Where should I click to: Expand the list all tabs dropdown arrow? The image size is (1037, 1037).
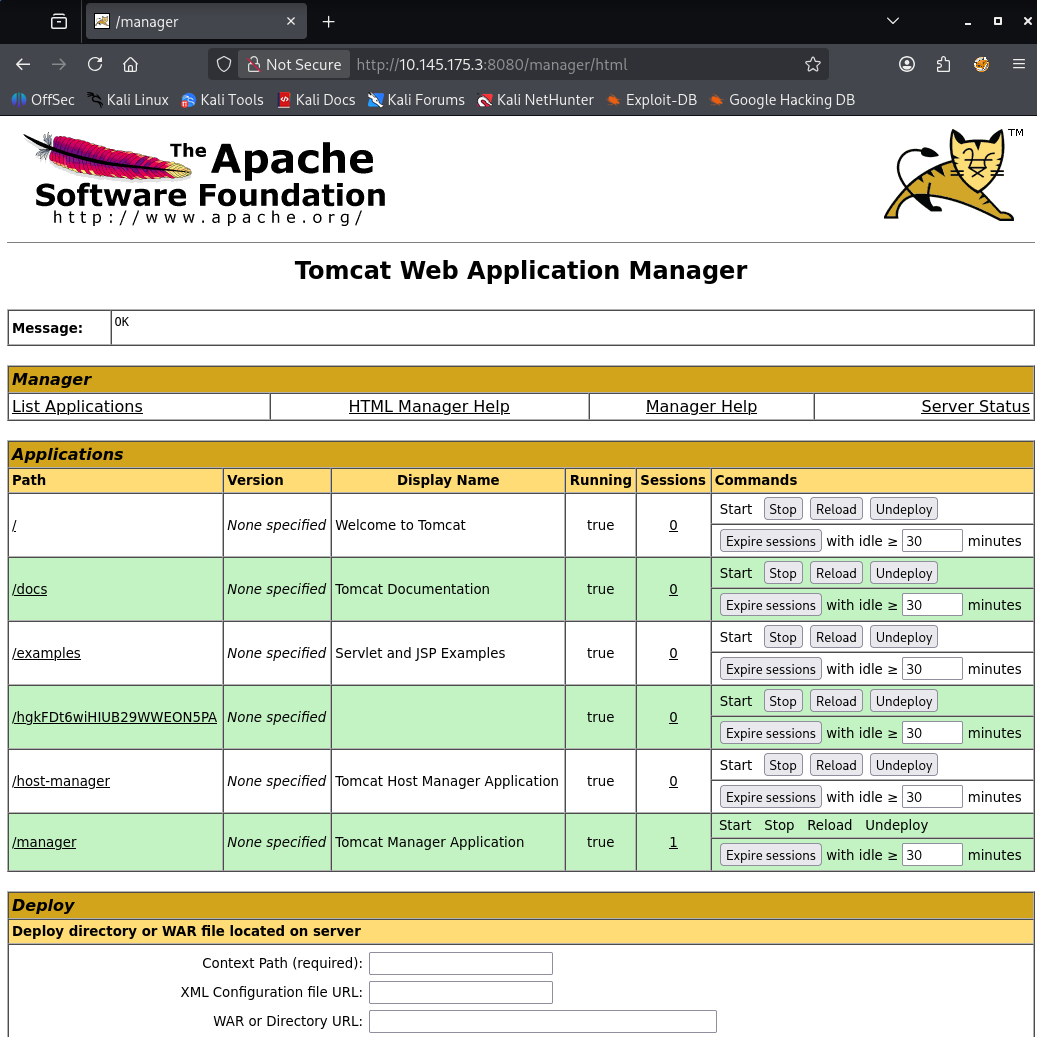tap(893, 21)
